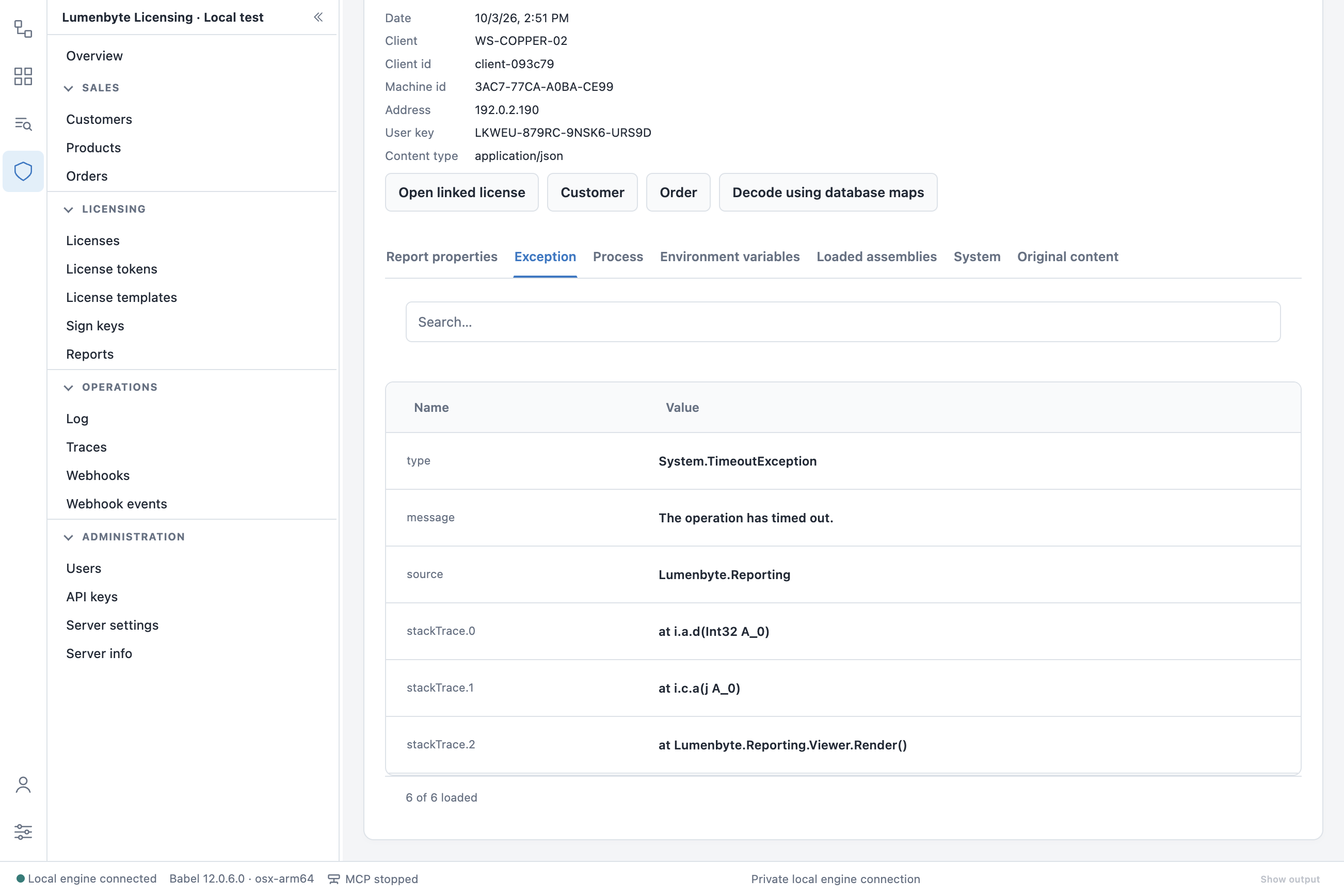Select the Exception tab

pyautogui.click(x=545, y=257)
